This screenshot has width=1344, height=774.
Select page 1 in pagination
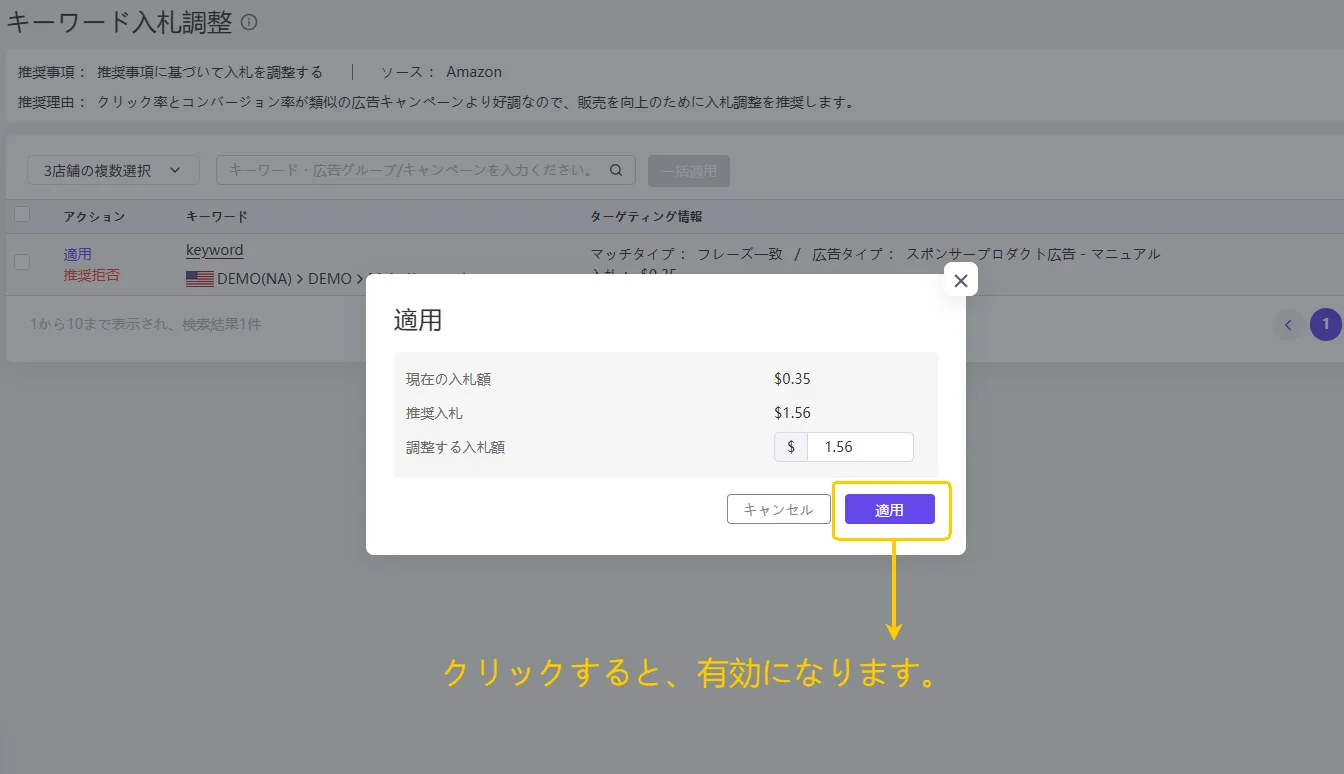click(x=1326, y=324)
